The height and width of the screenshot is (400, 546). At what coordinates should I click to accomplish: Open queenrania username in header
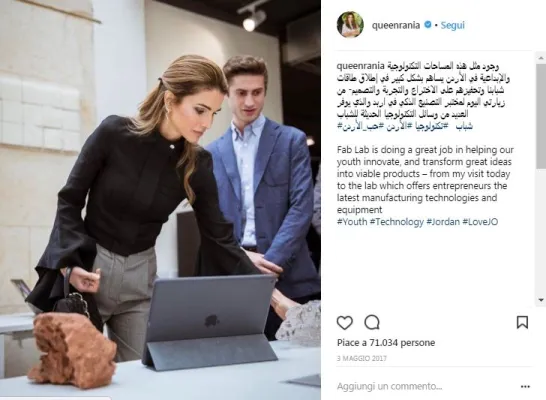[396, 25]
